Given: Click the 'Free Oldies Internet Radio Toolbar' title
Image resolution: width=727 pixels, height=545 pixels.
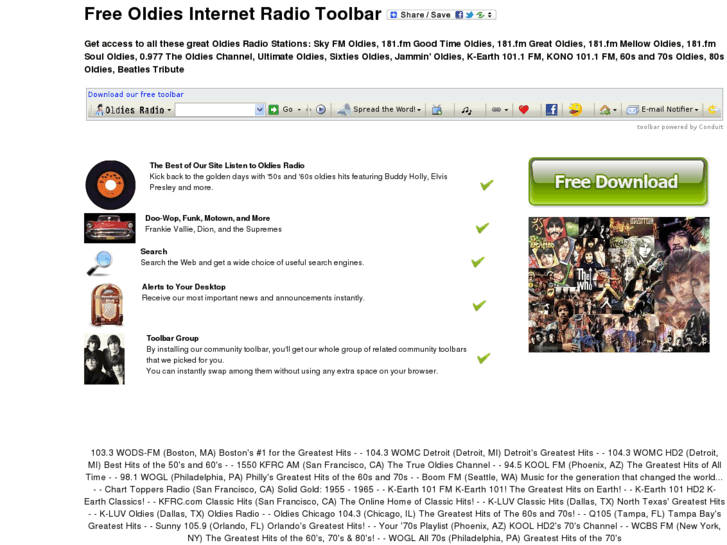Looking at the screenshot, I should point(233,14).
